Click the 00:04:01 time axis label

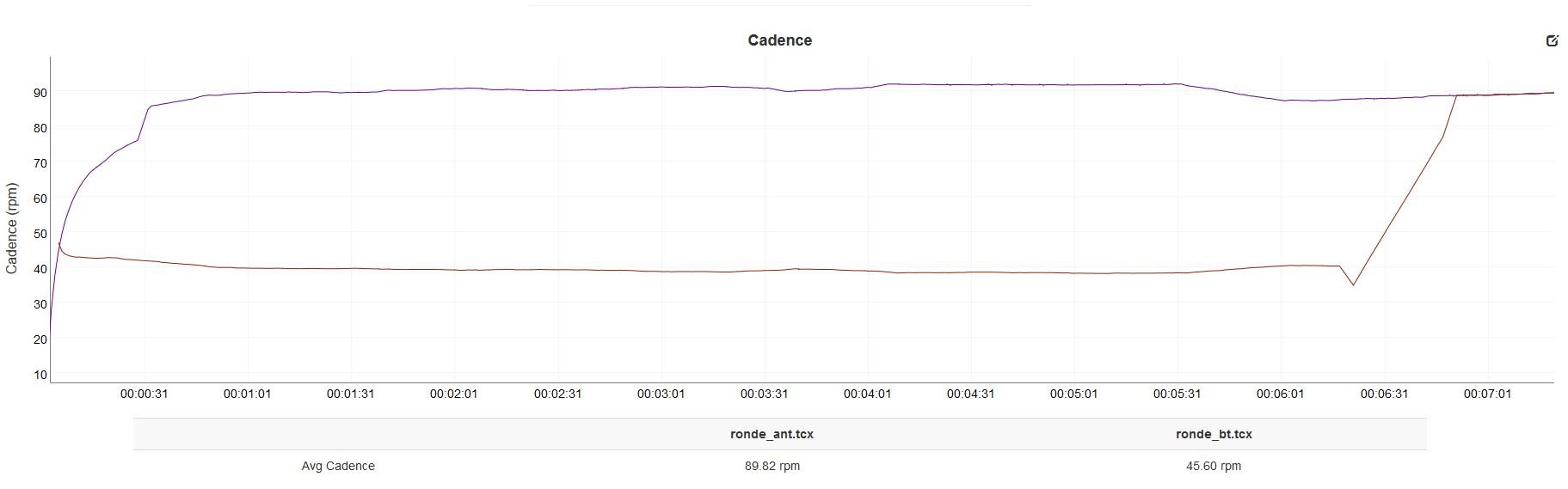[867, 394]
